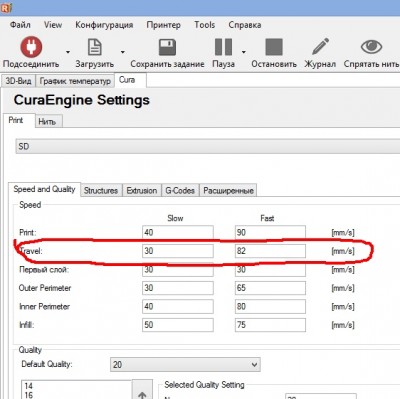
Task: Open the Конфигурация menu
Action: 104,25
